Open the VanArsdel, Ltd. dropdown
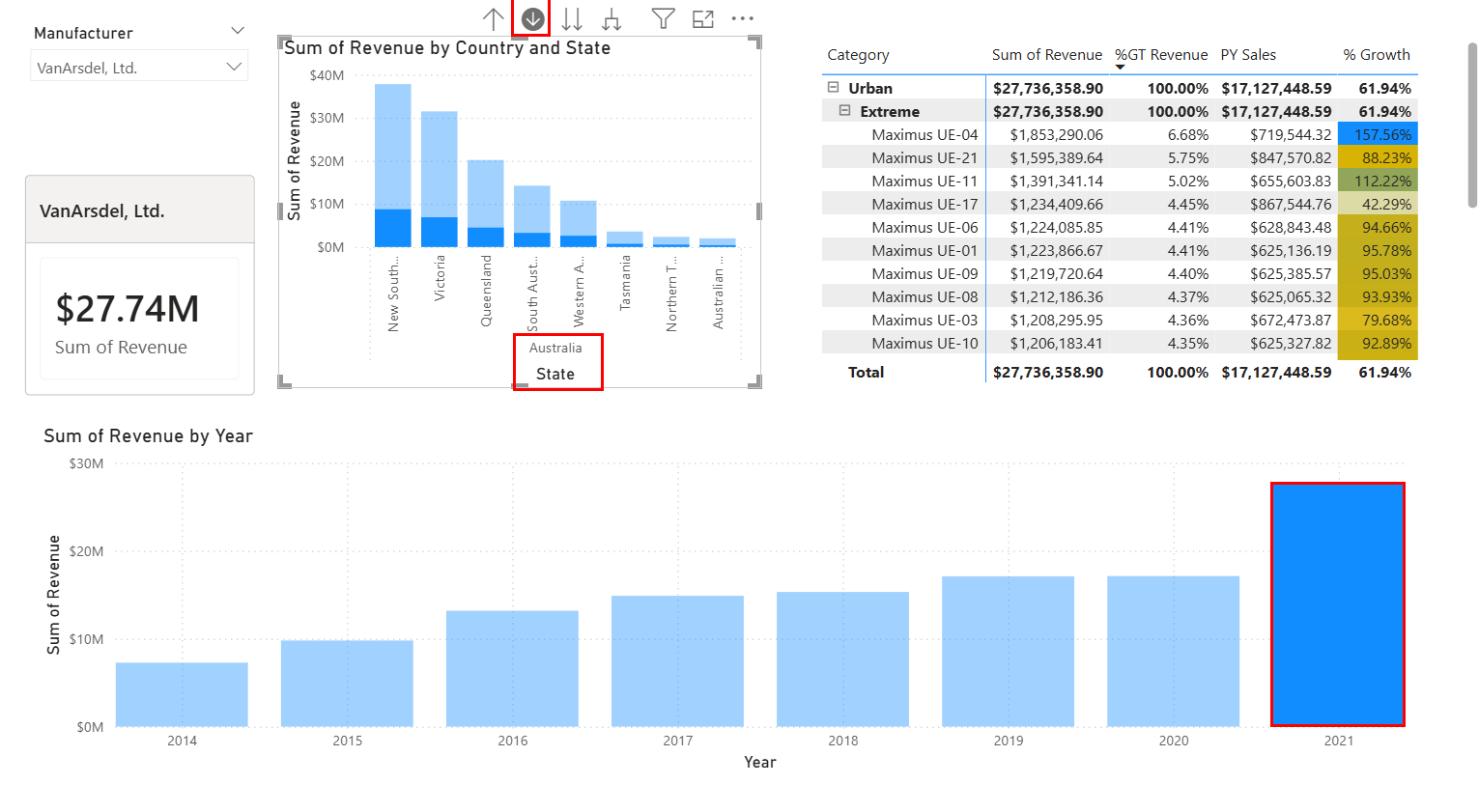The height and width of the screenshot is (812, 1479). [x=139, y=68]
